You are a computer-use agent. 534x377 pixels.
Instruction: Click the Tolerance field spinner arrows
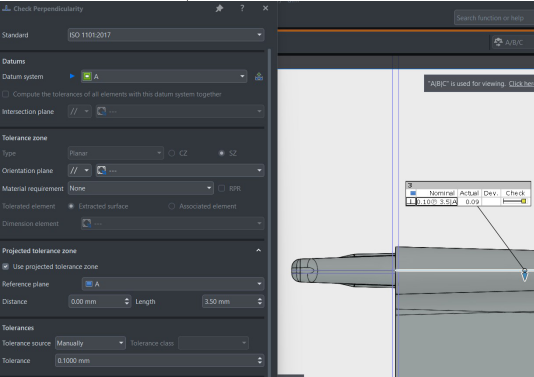pos(260,360)
